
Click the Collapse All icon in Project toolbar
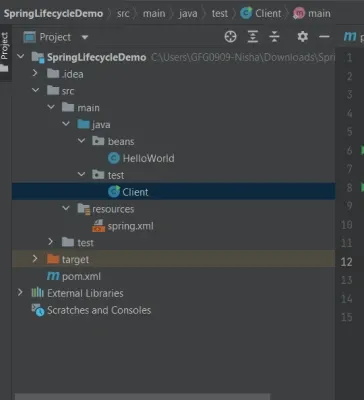pos(274,37)
